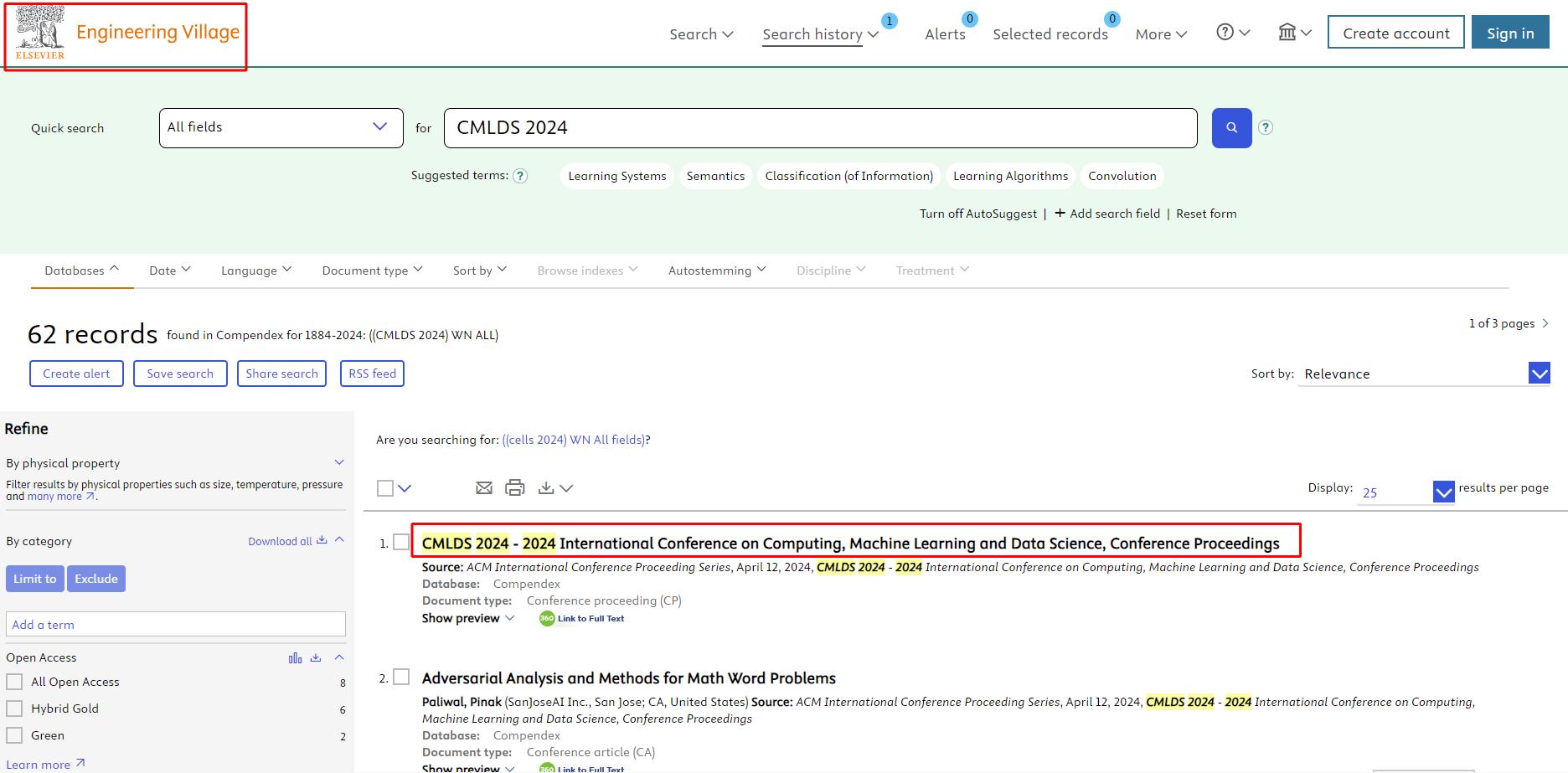Download Open Access facet data icon
Viewport: 1568px width, 773px height.
click(x=316, y=658)
